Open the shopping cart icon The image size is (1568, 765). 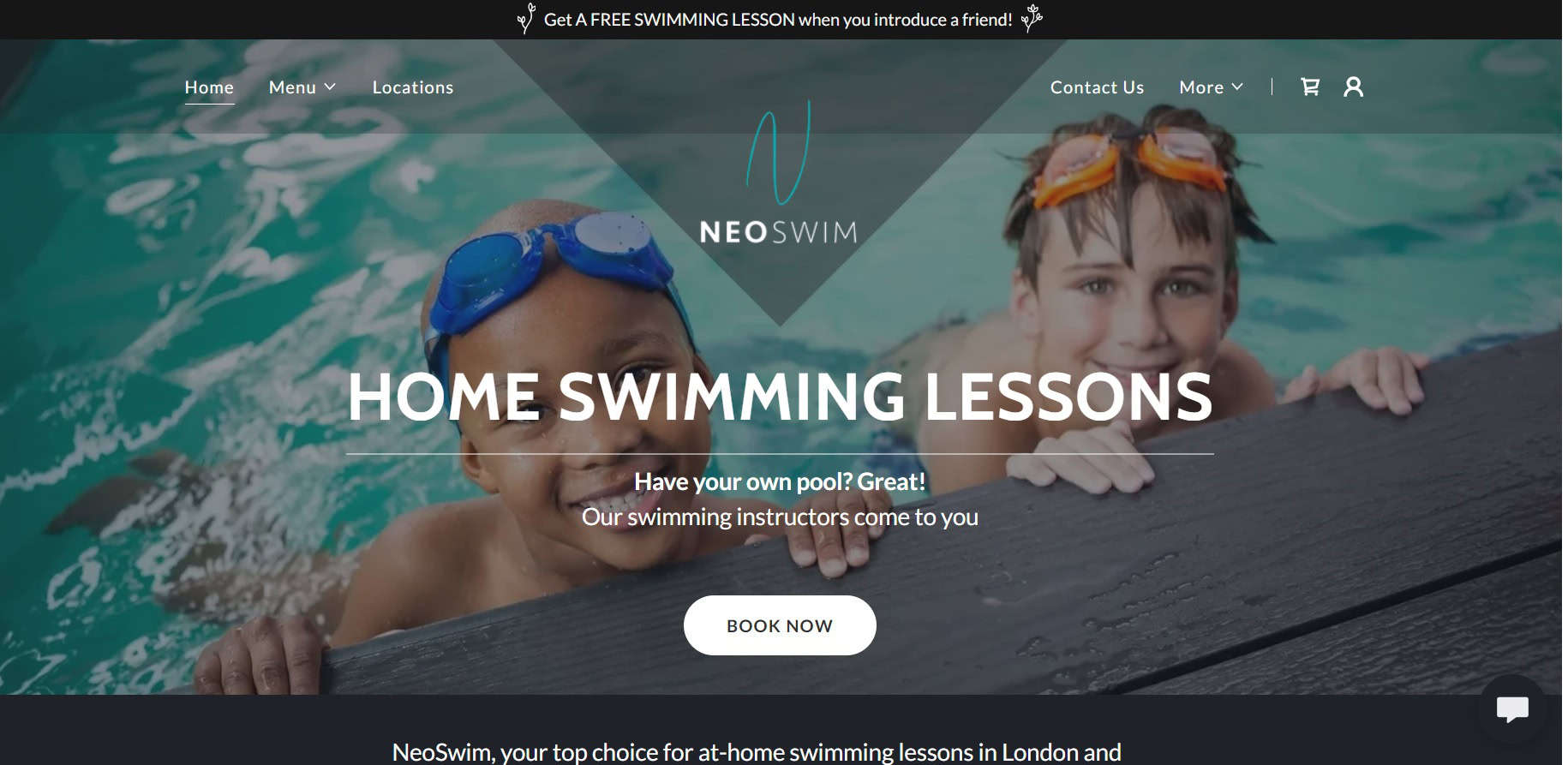[x=1309, y=87]
